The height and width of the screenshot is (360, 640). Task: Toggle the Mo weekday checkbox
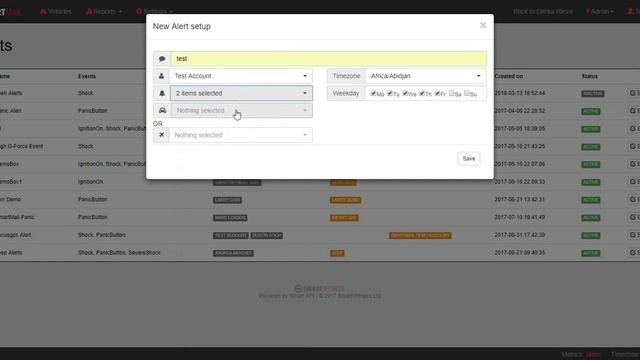click(x=373, y=93)
